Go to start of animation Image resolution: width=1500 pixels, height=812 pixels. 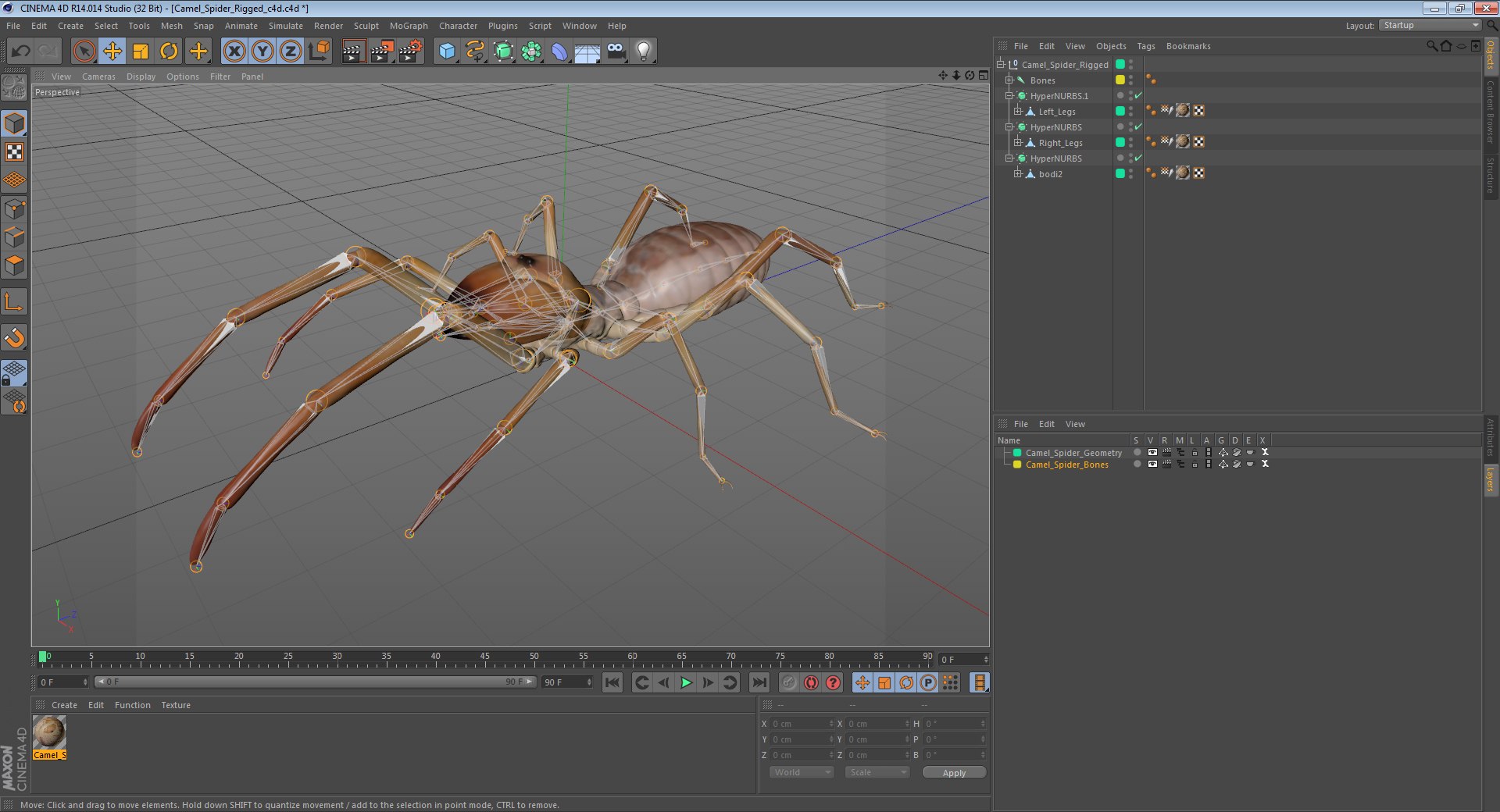point(612,683)
